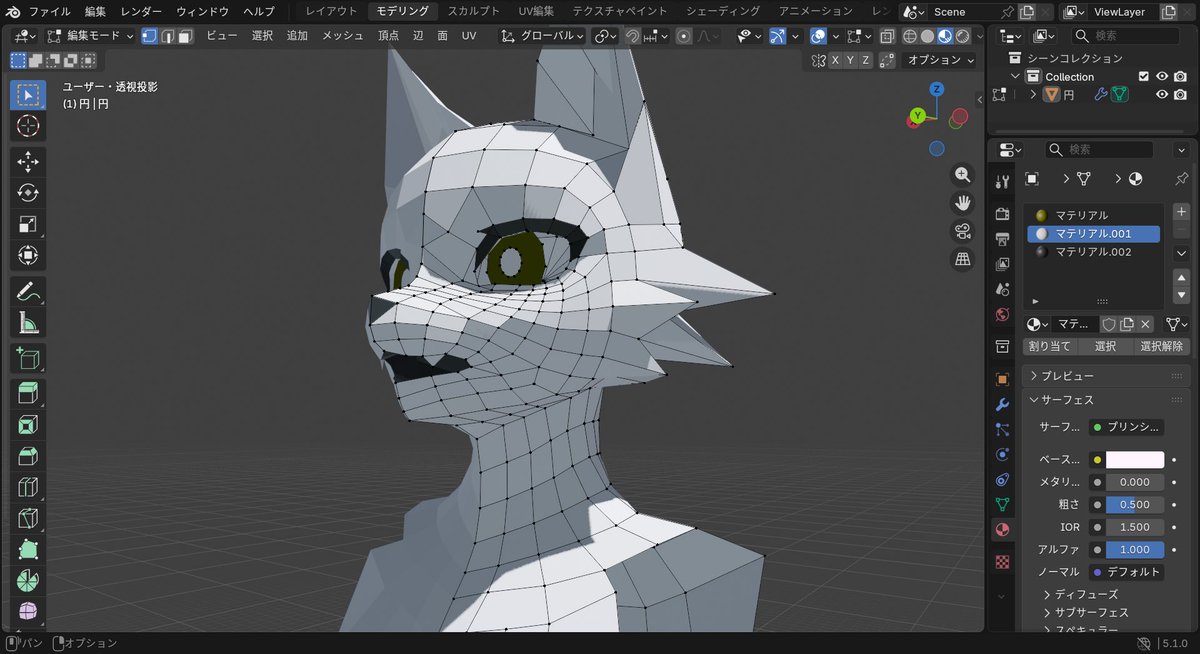The image size is (1200, 654).
Task: Open the ファイル menu
Action: pos(49,11)
